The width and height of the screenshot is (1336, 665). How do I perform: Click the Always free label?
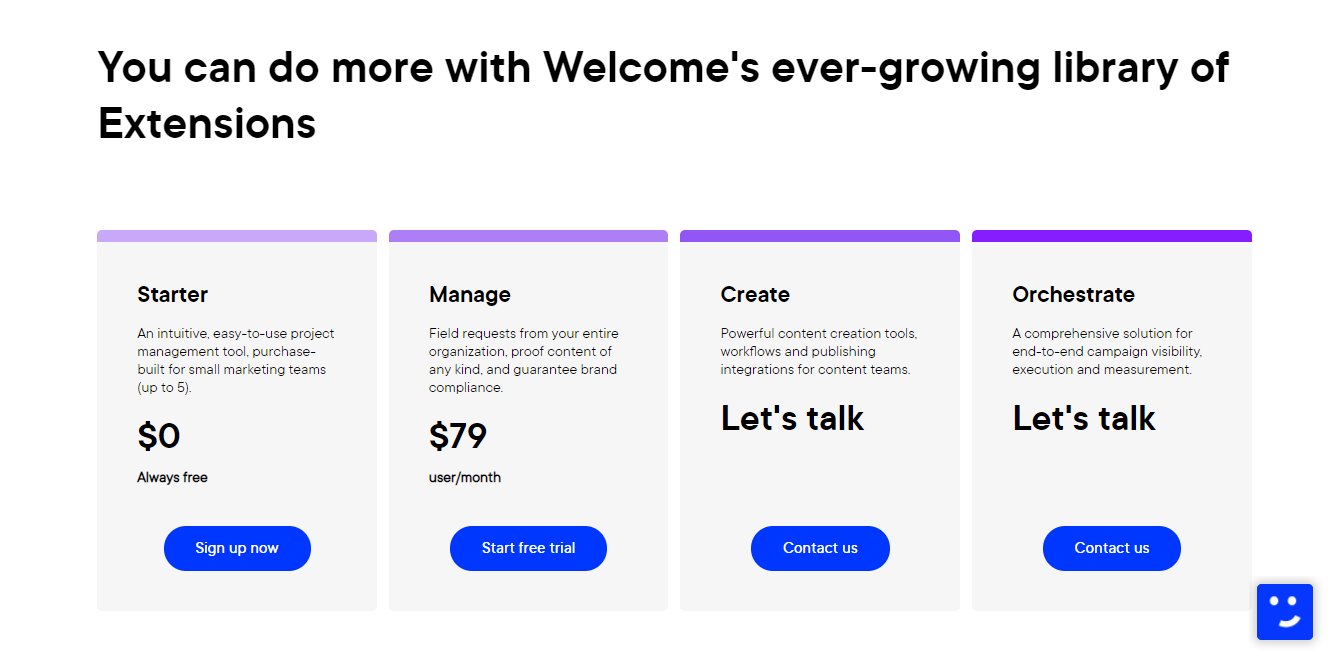coord(172,477)
